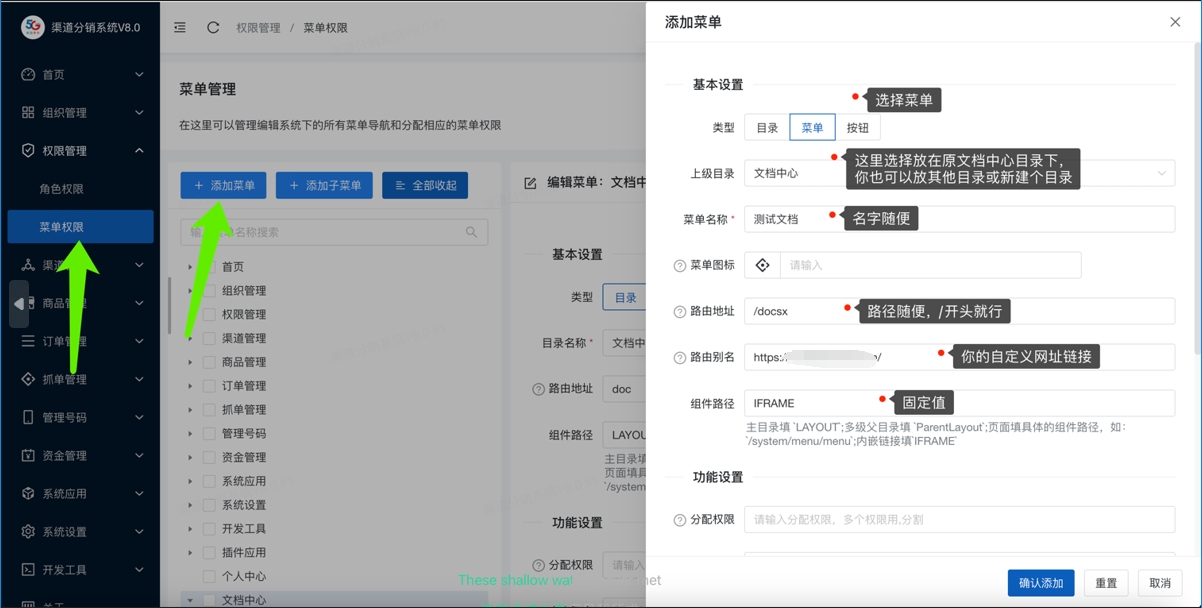Open the menu icon picker
The height and width of the screenshot is (608, 1202).
[x=763, y=265]
